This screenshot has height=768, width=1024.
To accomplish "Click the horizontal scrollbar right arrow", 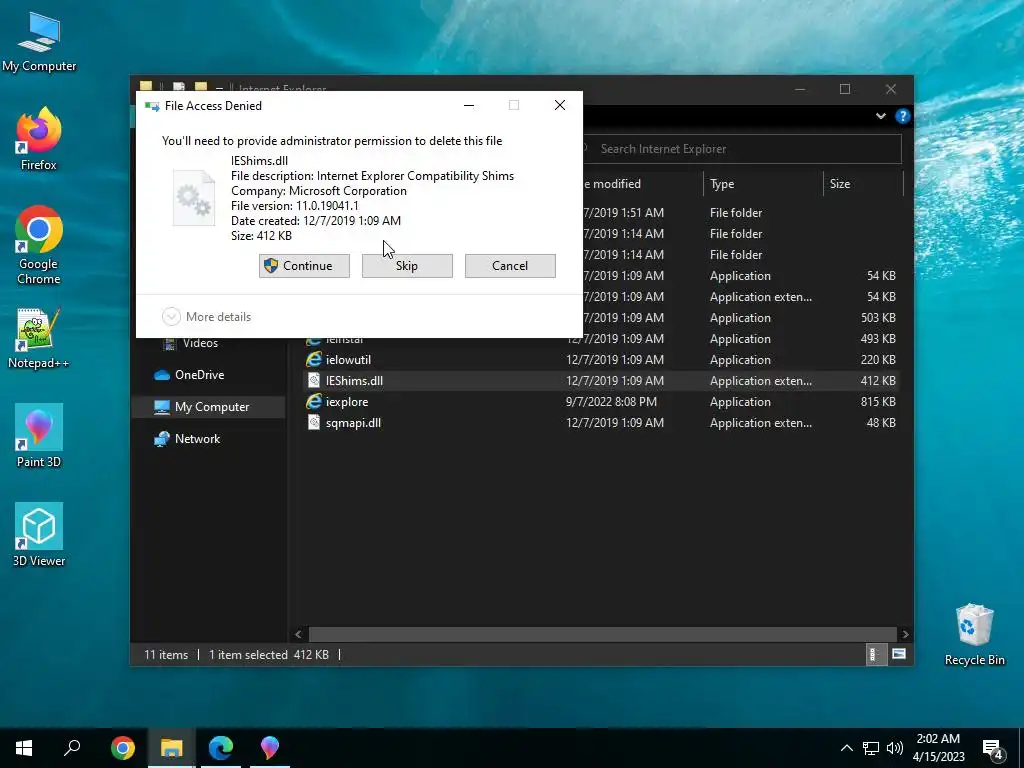I will coord(905,634).
